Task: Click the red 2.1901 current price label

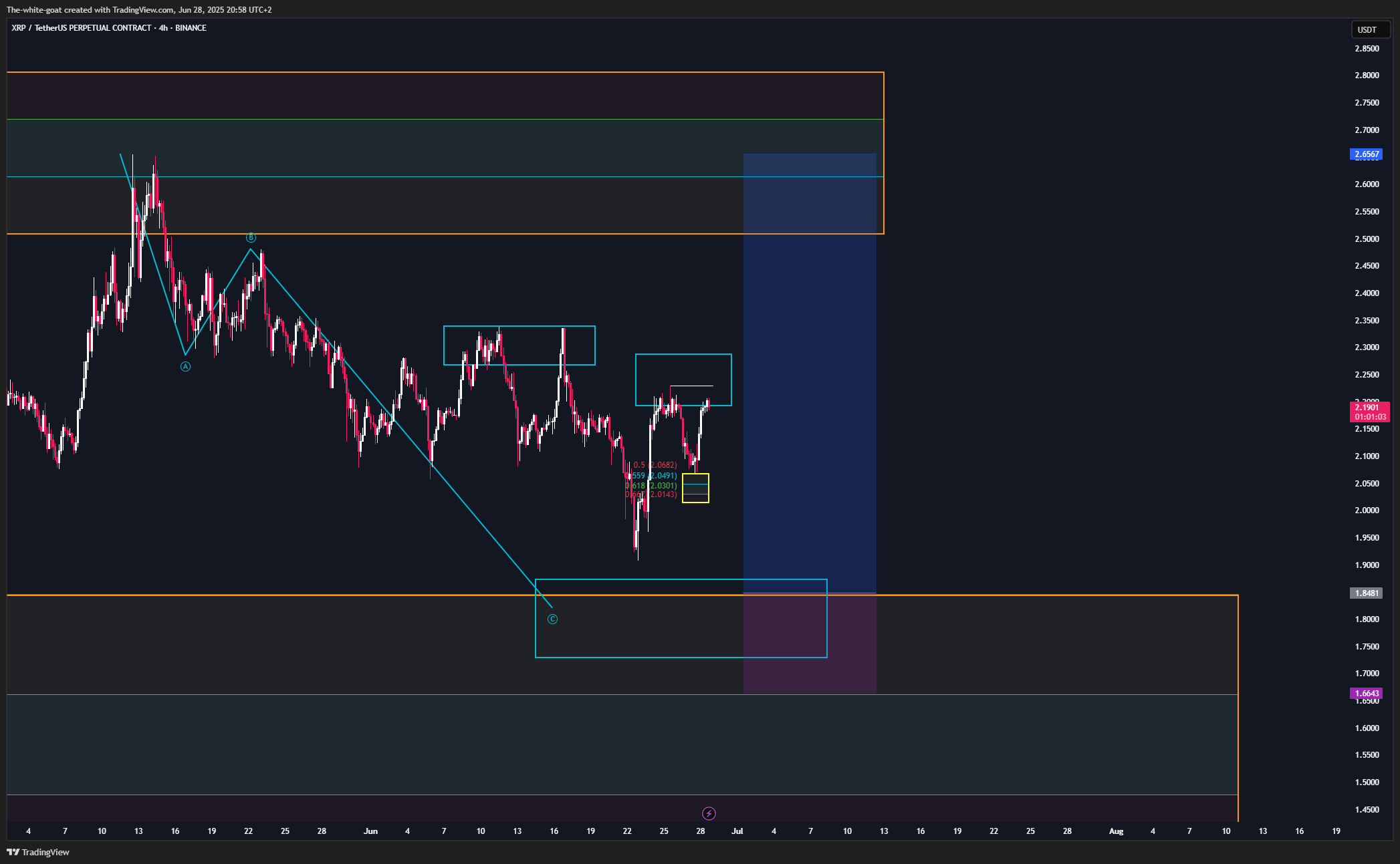Action: pyautogui.click(x=1367, y=407)
